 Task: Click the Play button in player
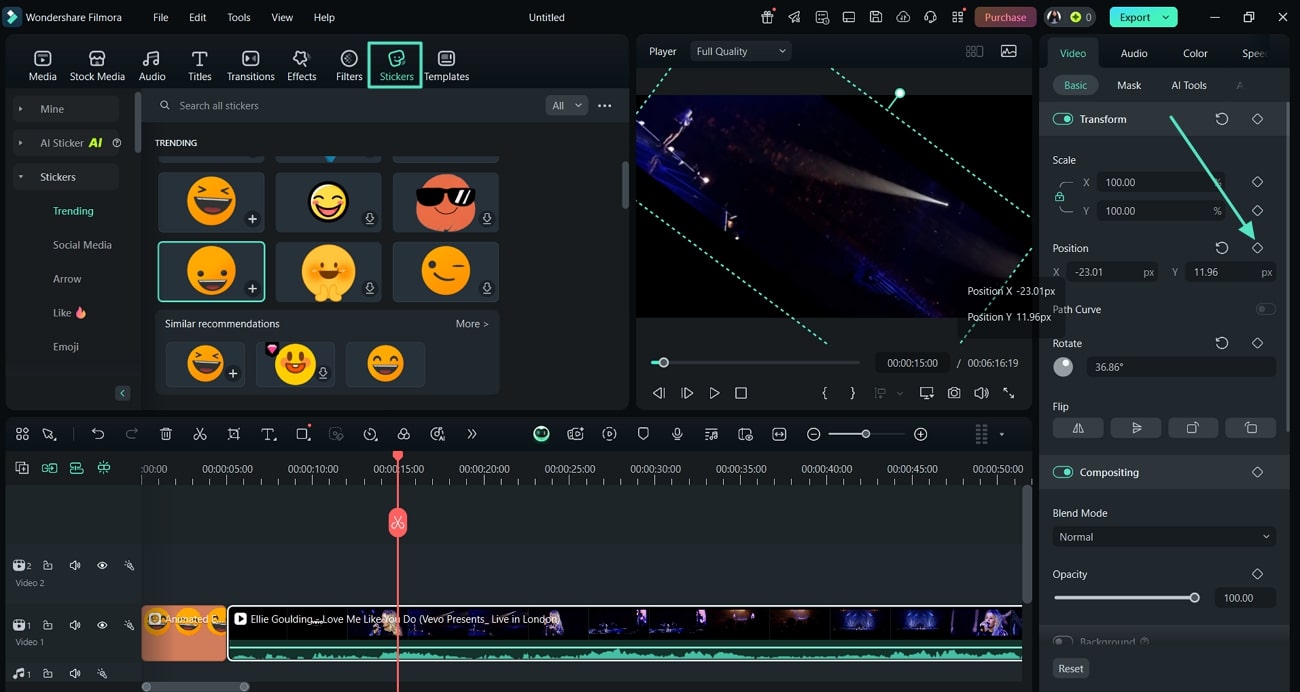click(x=714, y=393)
